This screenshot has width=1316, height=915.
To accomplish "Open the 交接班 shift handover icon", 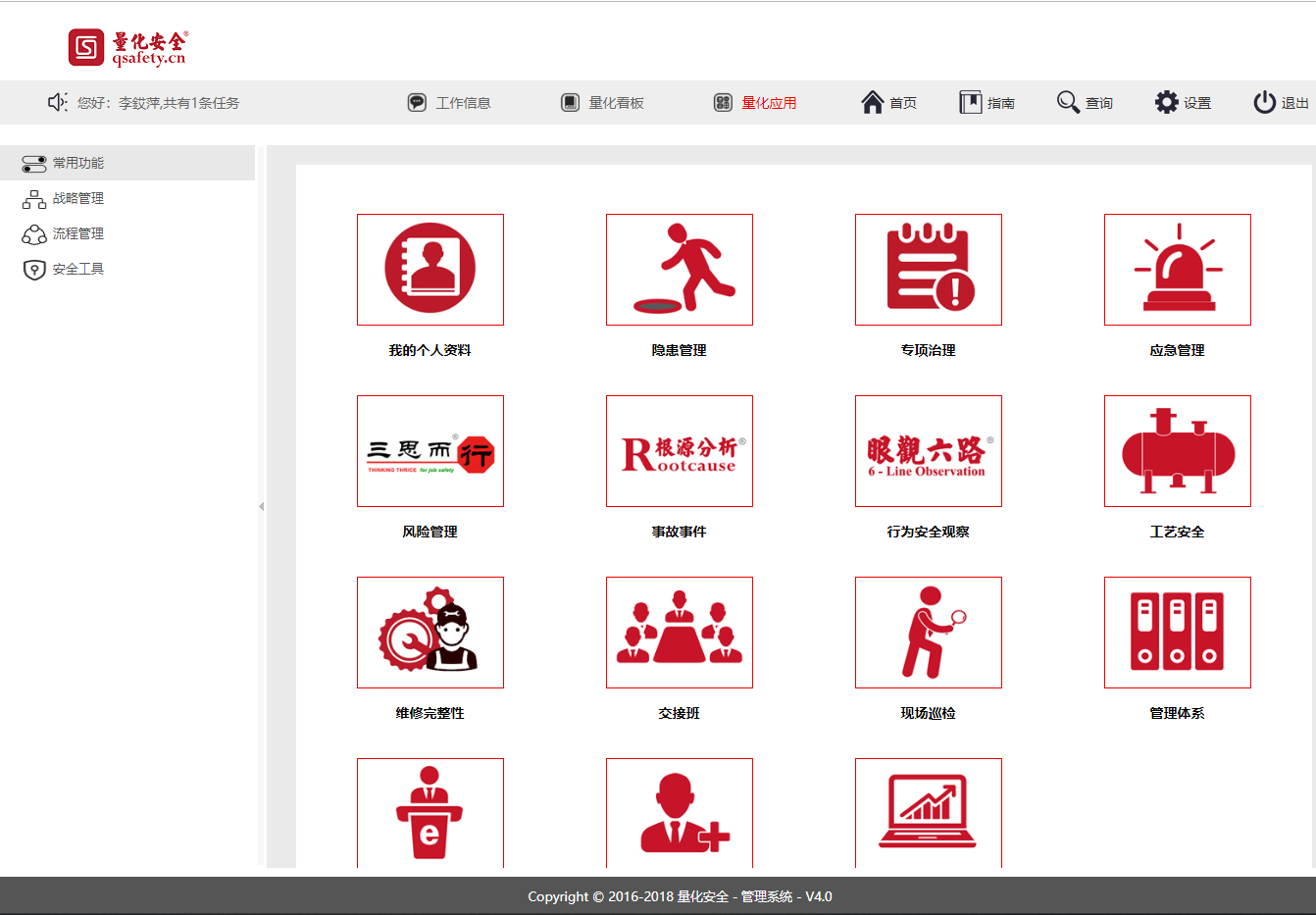I will [679, 633].
